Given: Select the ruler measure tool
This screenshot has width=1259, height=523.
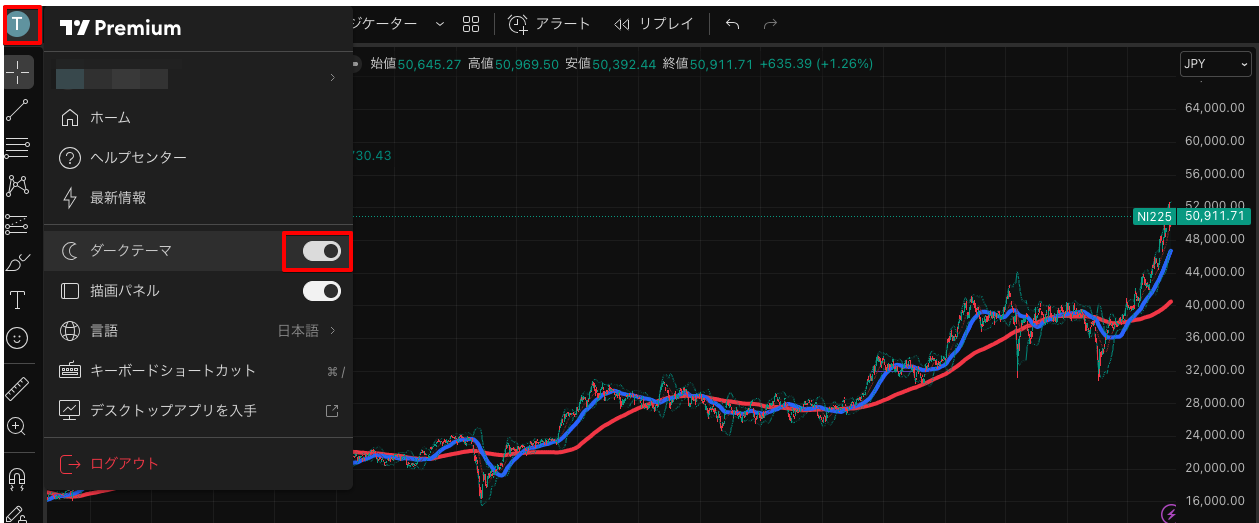Looking at the screenshot, I should pos(18,389).
